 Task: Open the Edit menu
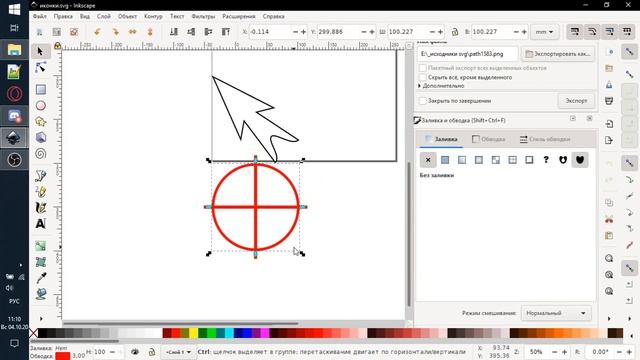coord(63,16)
